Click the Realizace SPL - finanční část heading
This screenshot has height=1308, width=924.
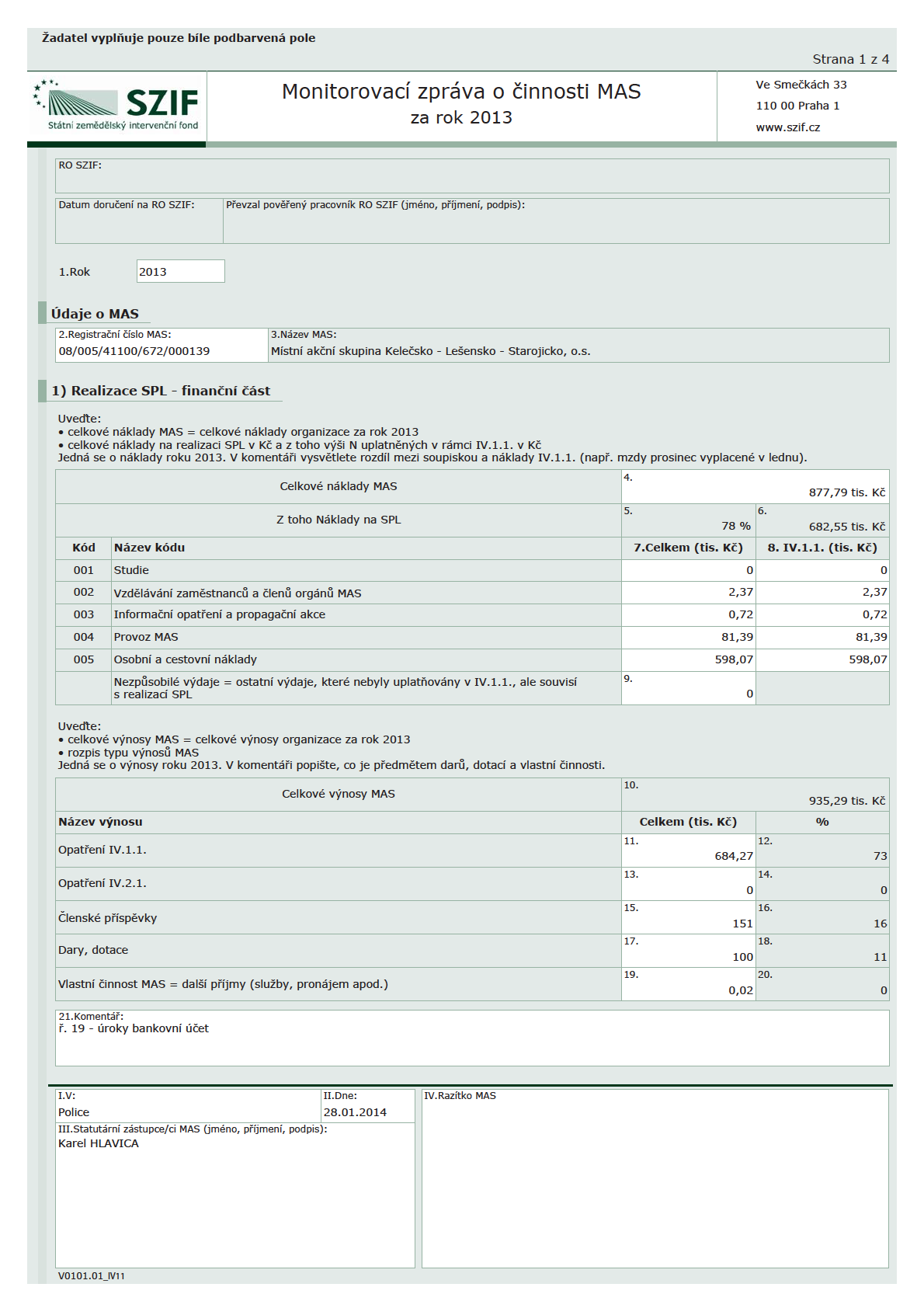tap(161, 391)
